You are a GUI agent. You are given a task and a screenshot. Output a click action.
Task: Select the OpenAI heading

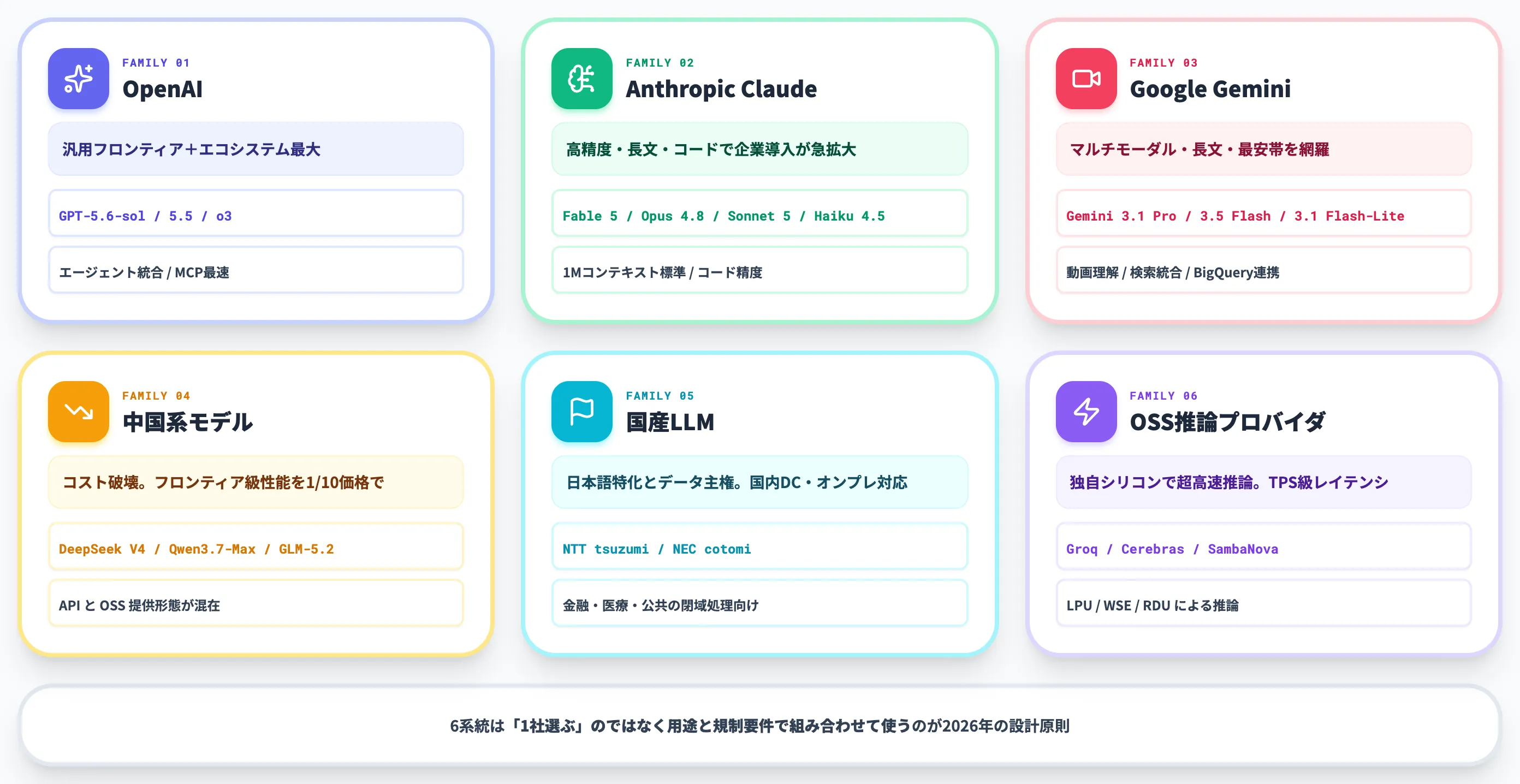click(162, 89)
